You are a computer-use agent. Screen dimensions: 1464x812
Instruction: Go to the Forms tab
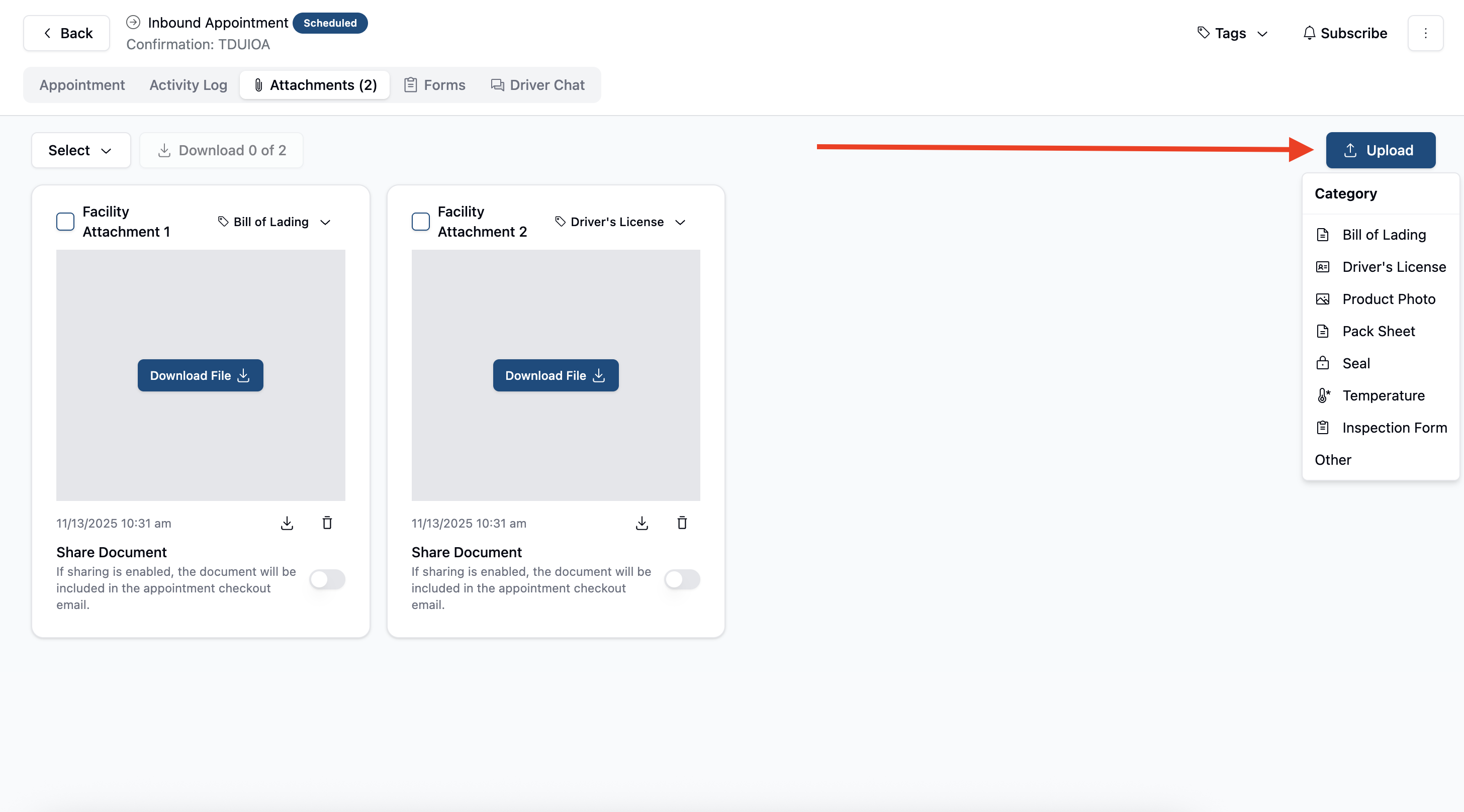click(435, 84)
